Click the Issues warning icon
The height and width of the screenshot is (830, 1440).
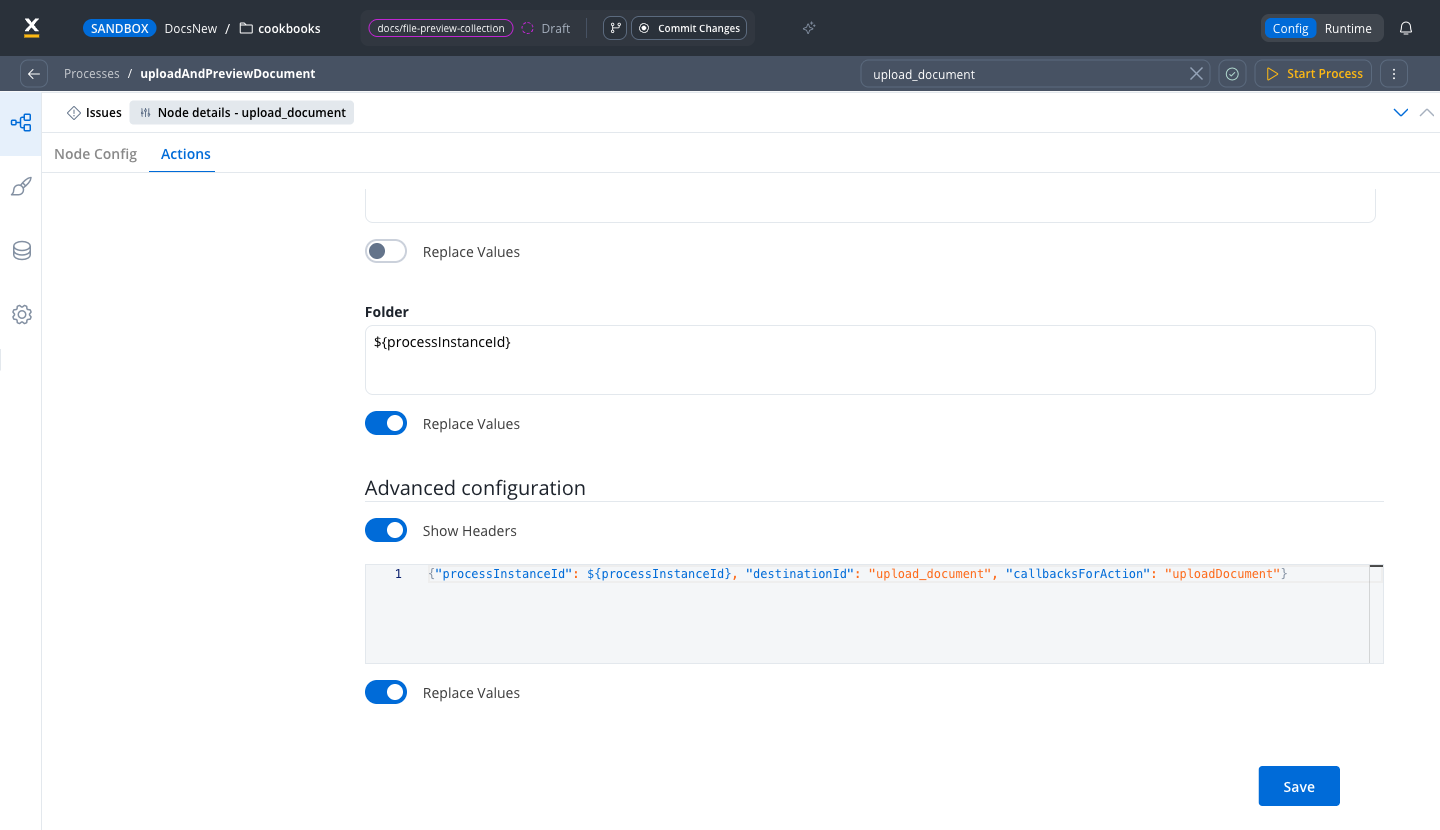pos(74,113)
